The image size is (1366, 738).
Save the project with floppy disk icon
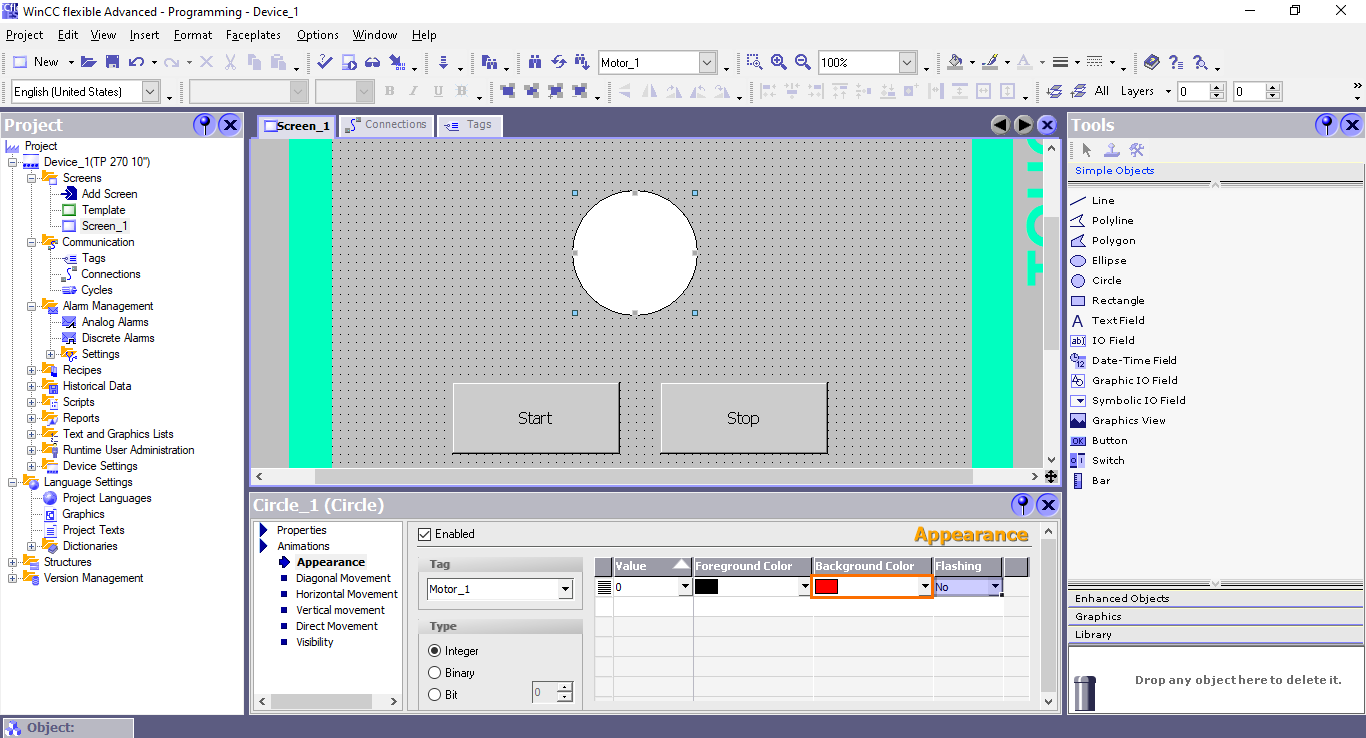[x=113, y=62]
